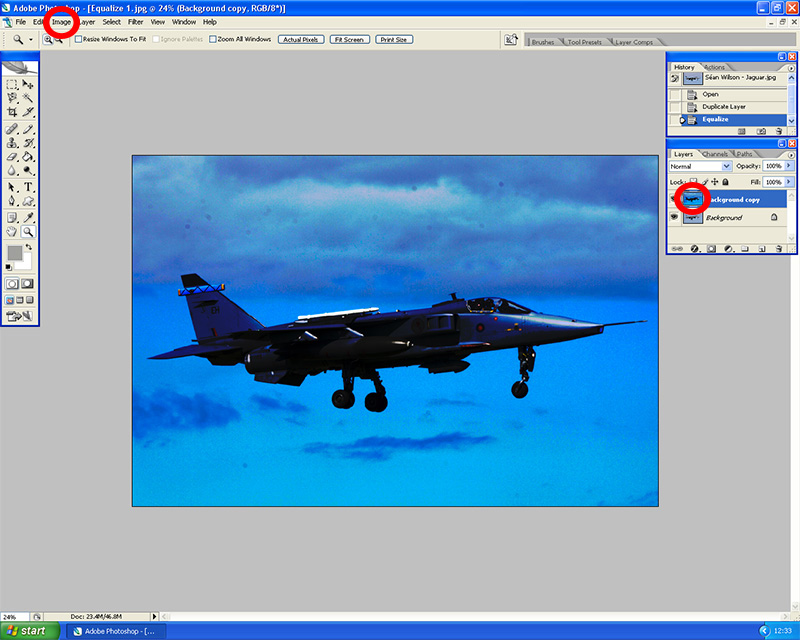Image resolution: width=800 pixels, height=640 pixels.
Task: Click the Print Size button
Action: (394, 39)
